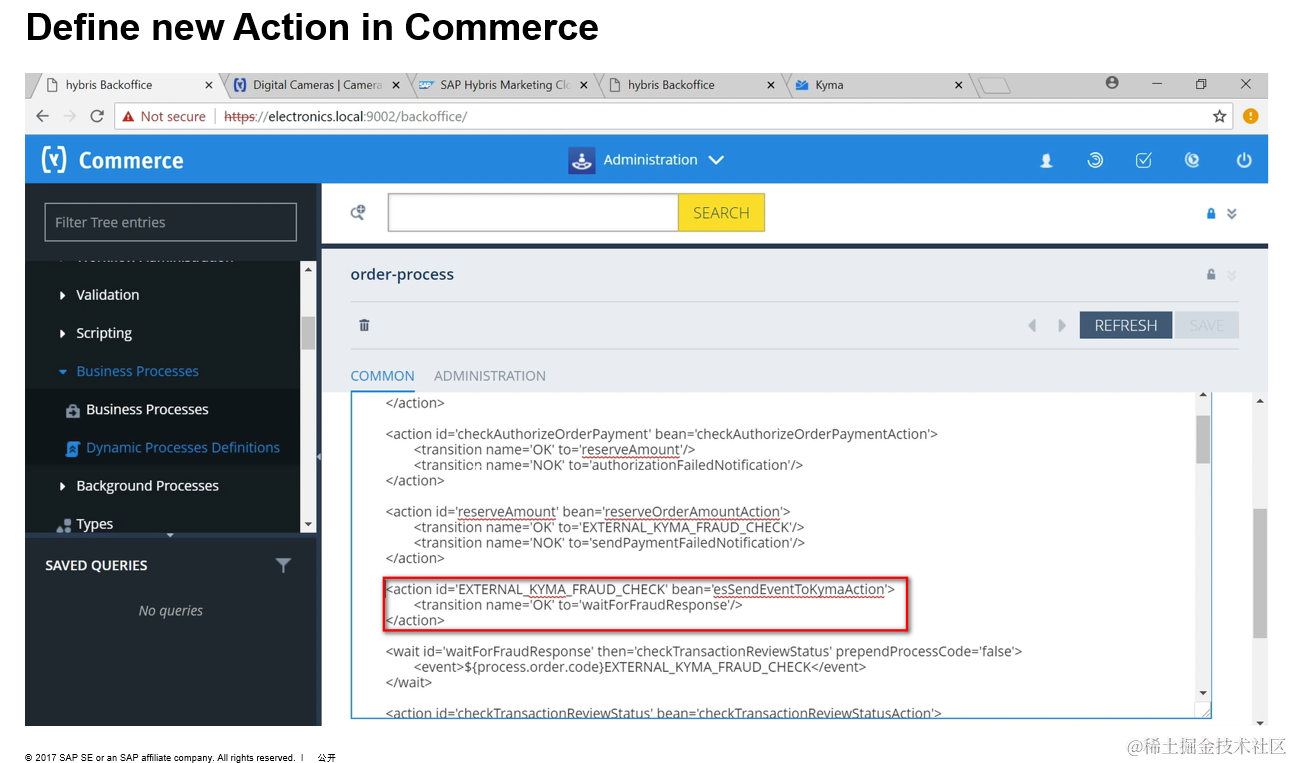This screenshot has width=1293, height=763.
Task: Click the greyed SAVE button
Action: (x=1206, y=326)
